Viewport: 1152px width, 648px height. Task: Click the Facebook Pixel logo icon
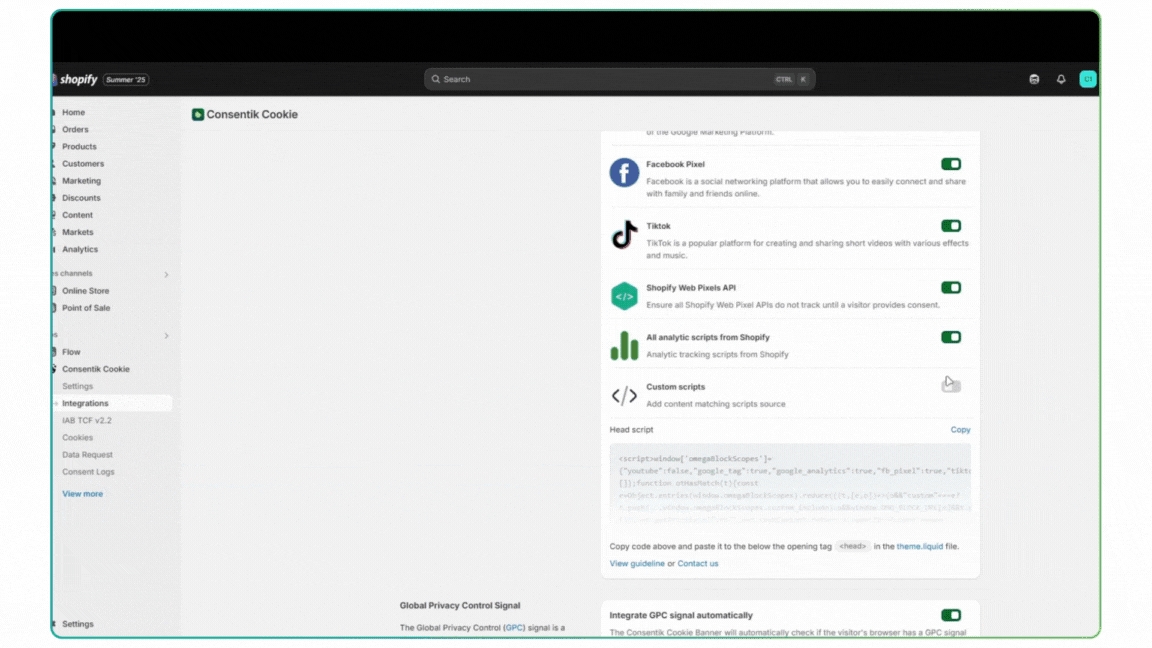624,173
